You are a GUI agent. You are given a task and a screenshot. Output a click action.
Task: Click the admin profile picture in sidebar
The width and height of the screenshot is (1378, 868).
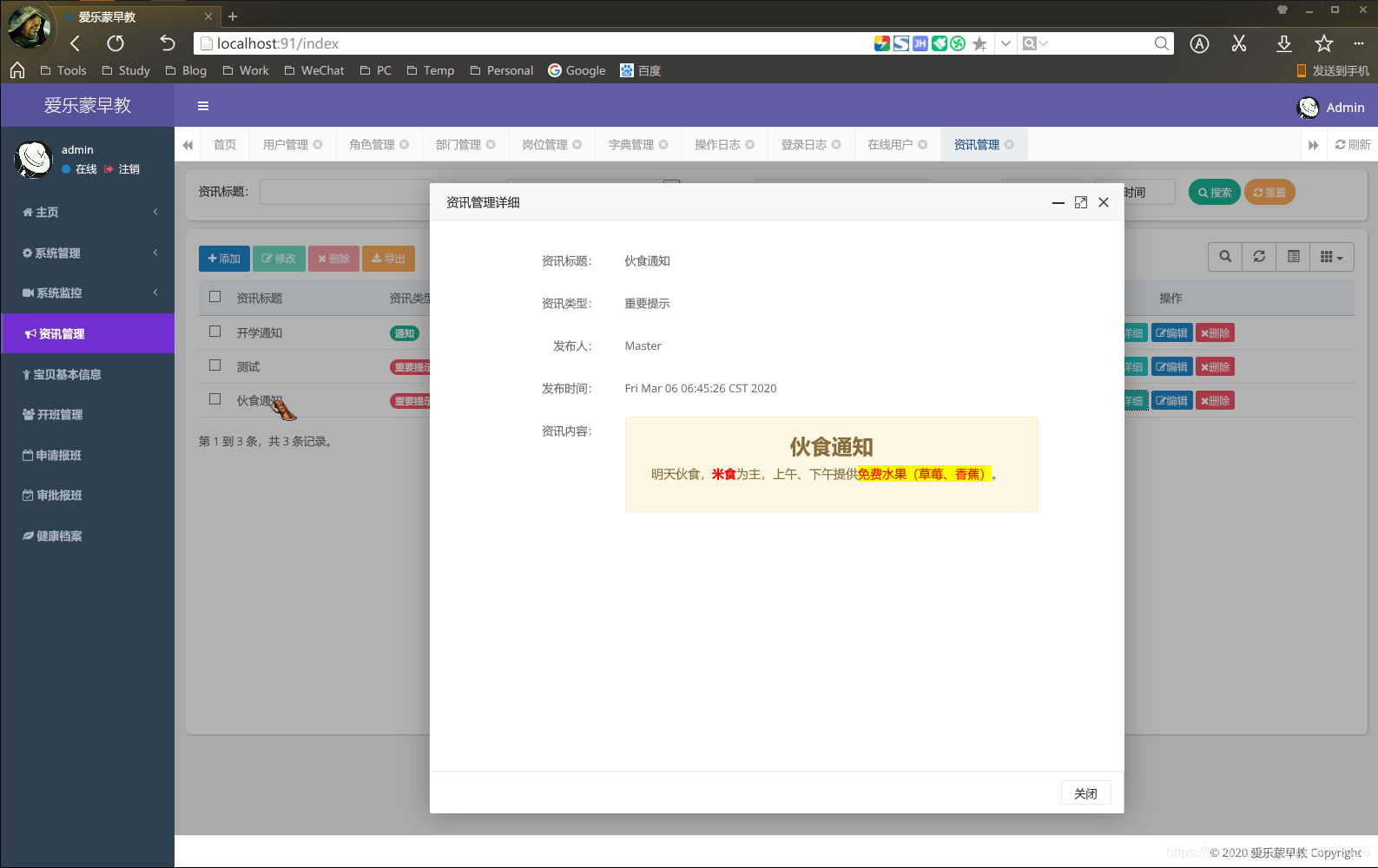click(x=34, y=160)
